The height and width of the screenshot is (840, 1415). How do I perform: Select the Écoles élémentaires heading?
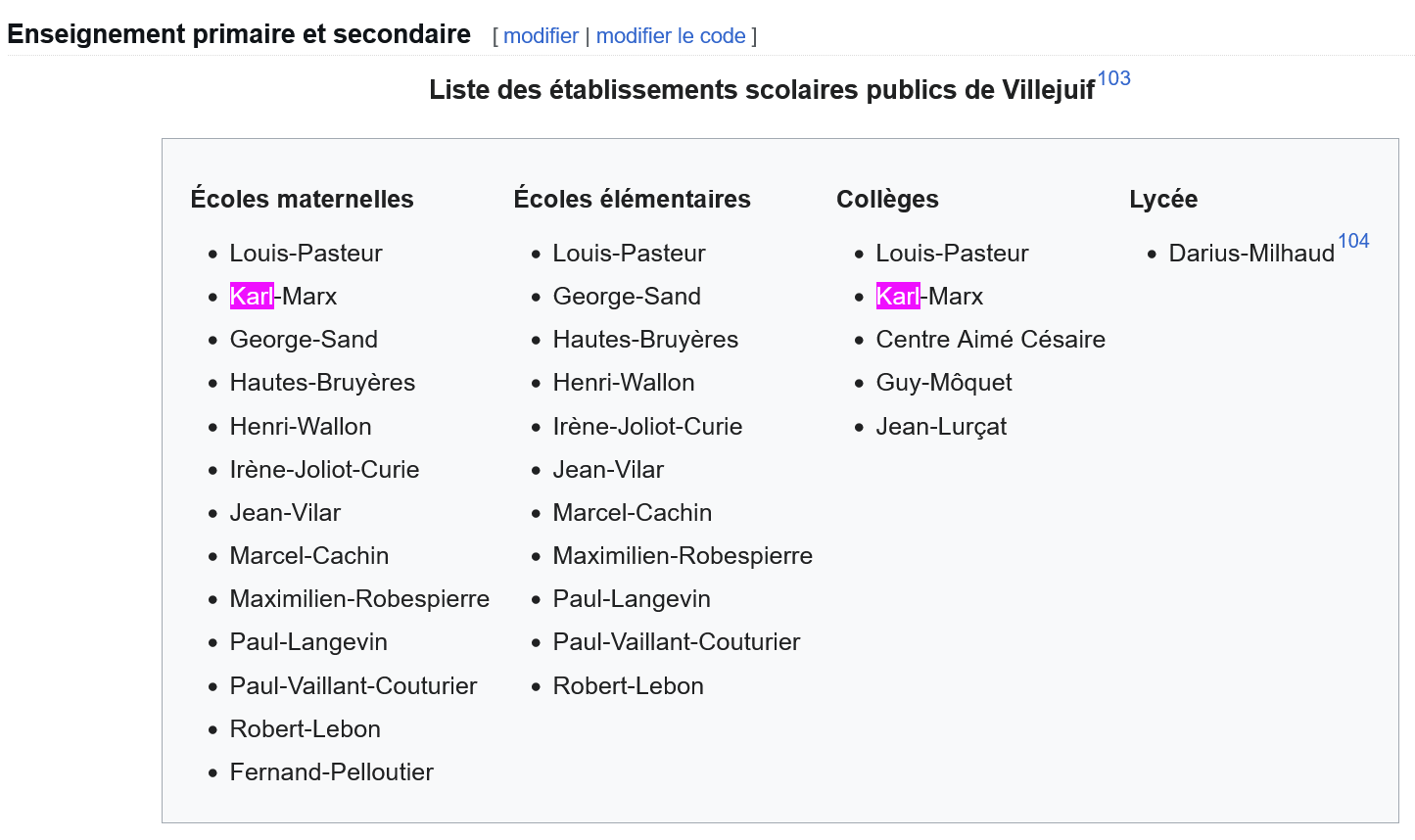pyautogui.click(x=632, y=199)
